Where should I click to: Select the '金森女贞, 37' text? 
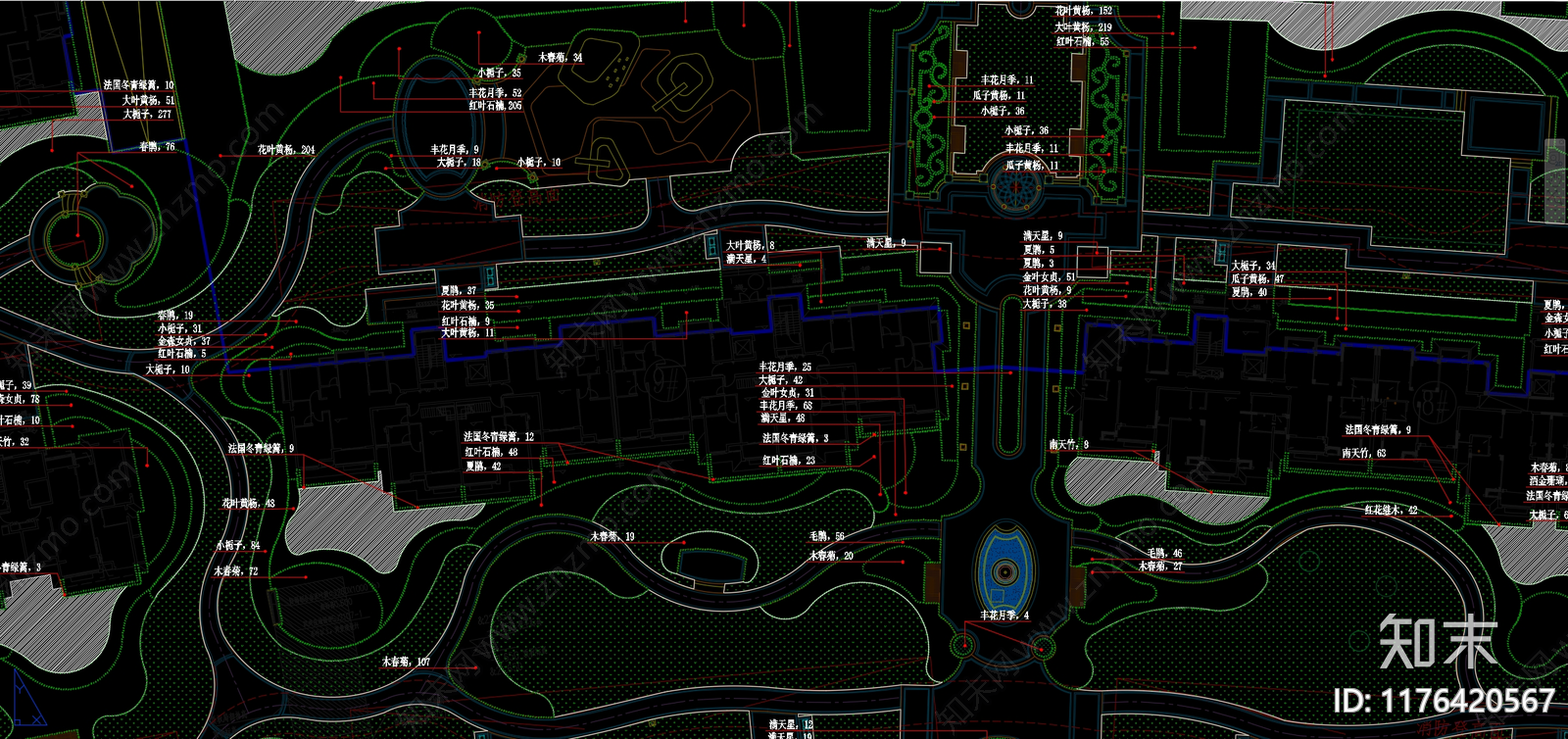point(184,341)
